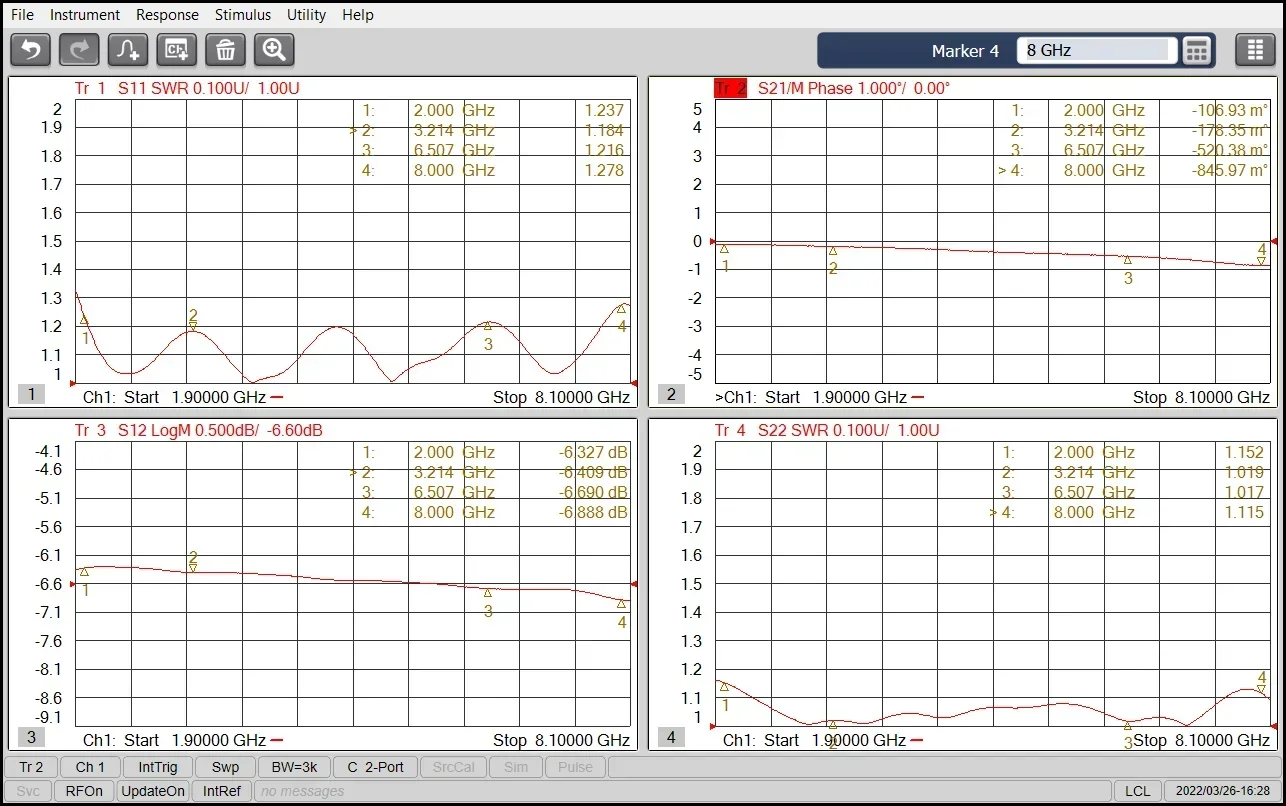This screenshot has height=806, width=1286.
Task: Click the trash delete icon
Action: [x=226, y=49]
